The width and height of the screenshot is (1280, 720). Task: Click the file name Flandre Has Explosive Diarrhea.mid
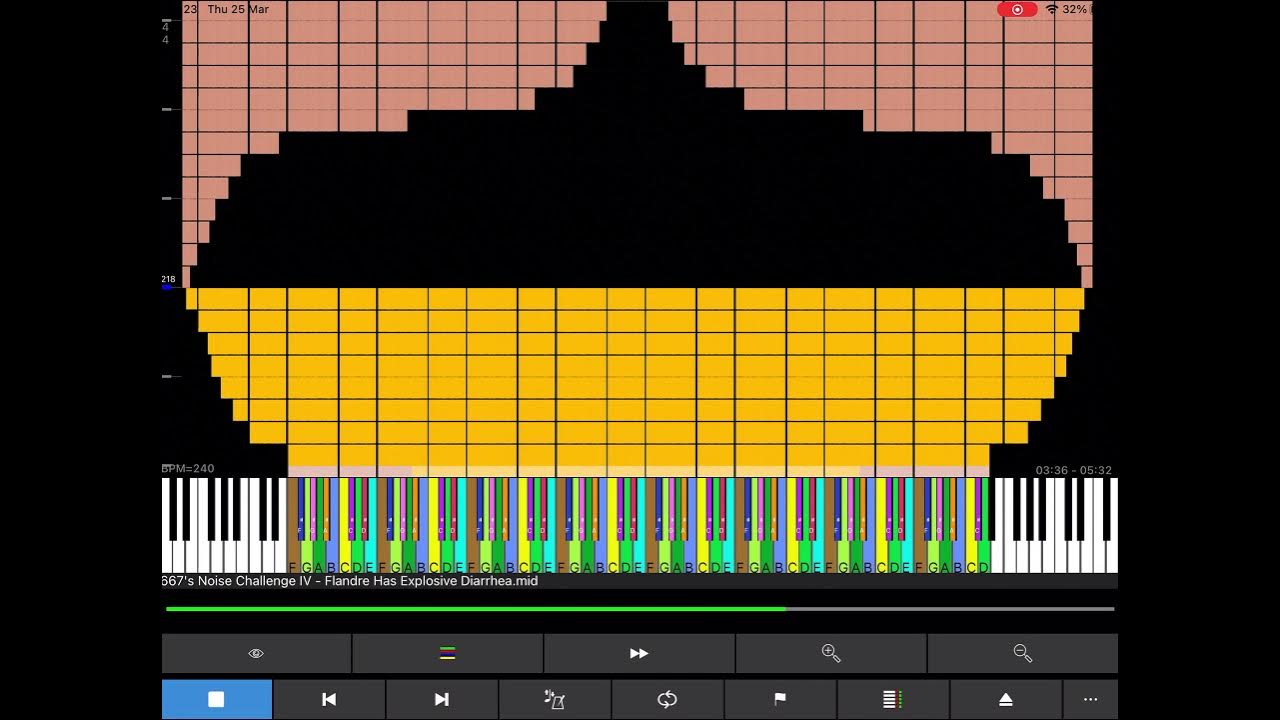pos(350,581)
